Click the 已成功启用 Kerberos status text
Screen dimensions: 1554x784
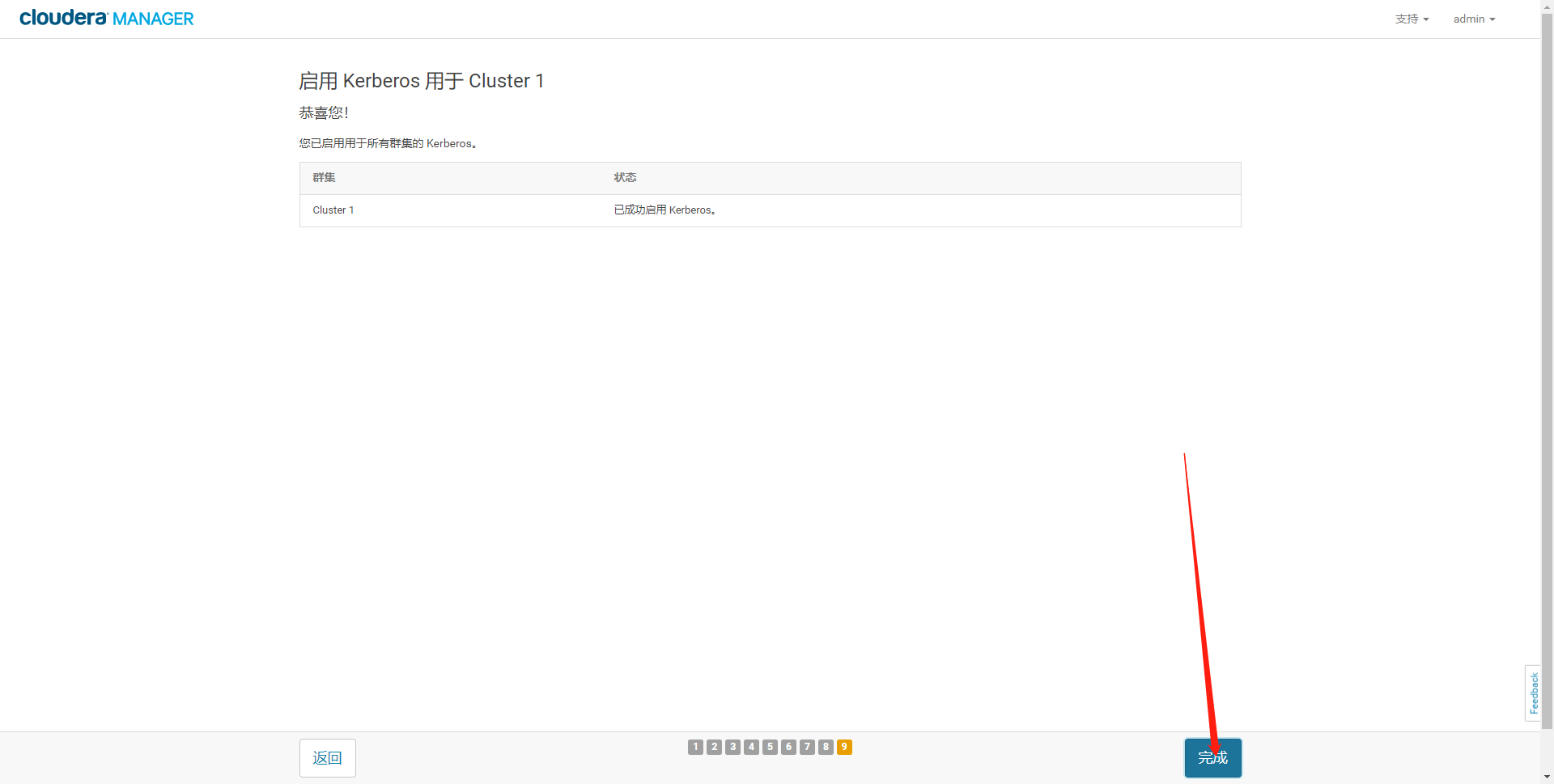pyautogui.click(x=664, y=210)
